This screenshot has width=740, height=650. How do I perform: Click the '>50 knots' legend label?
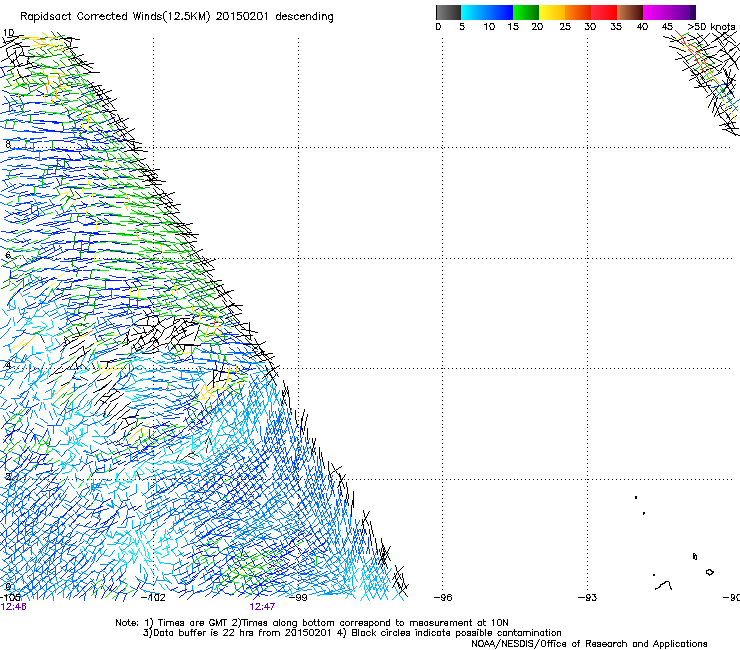point(712,27)
